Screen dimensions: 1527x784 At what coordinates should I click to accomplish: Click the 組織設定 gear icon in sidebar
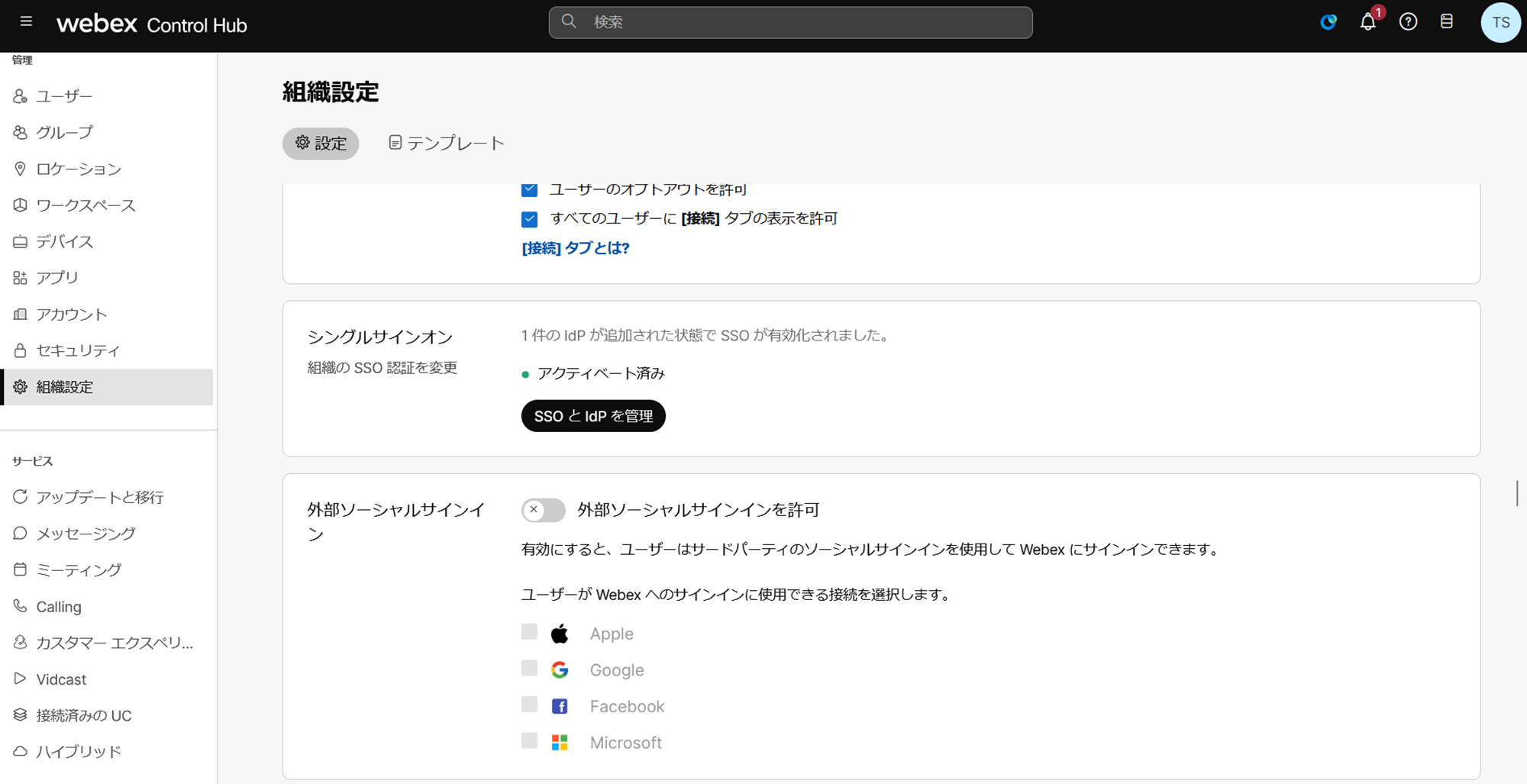coord(21,387)
